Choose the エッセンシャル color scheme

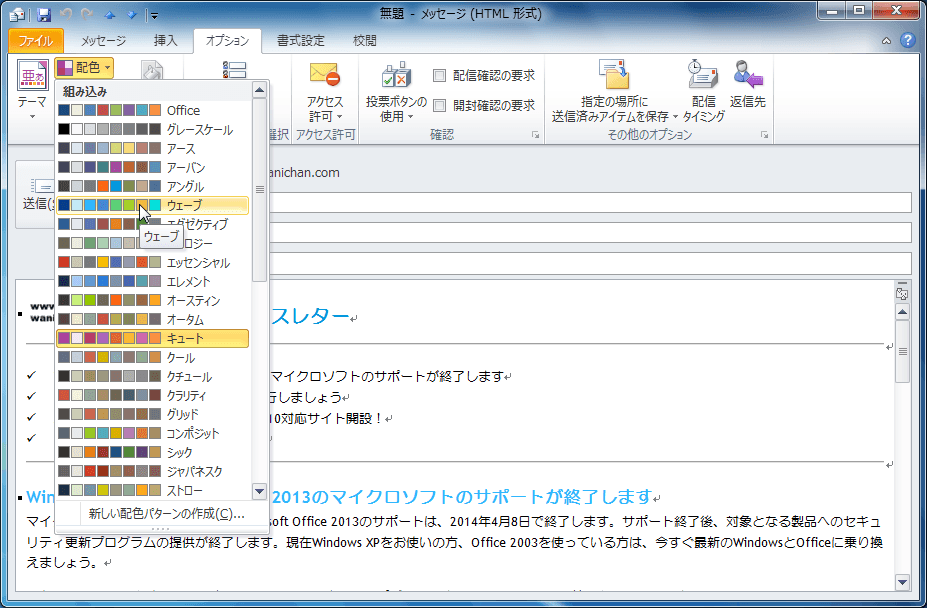pos(153,263)
